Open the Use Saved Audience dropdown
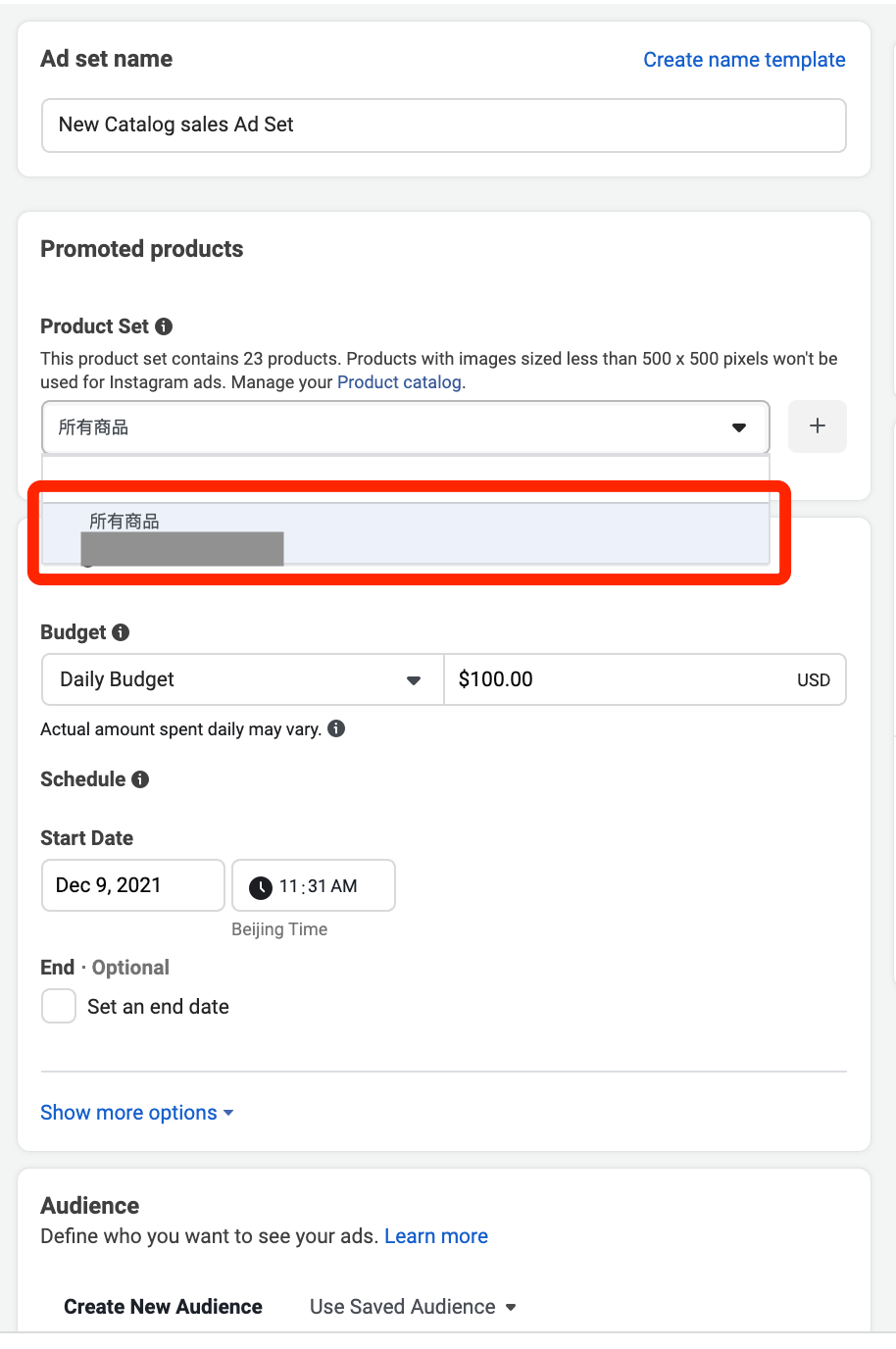 coord(413,1307)
